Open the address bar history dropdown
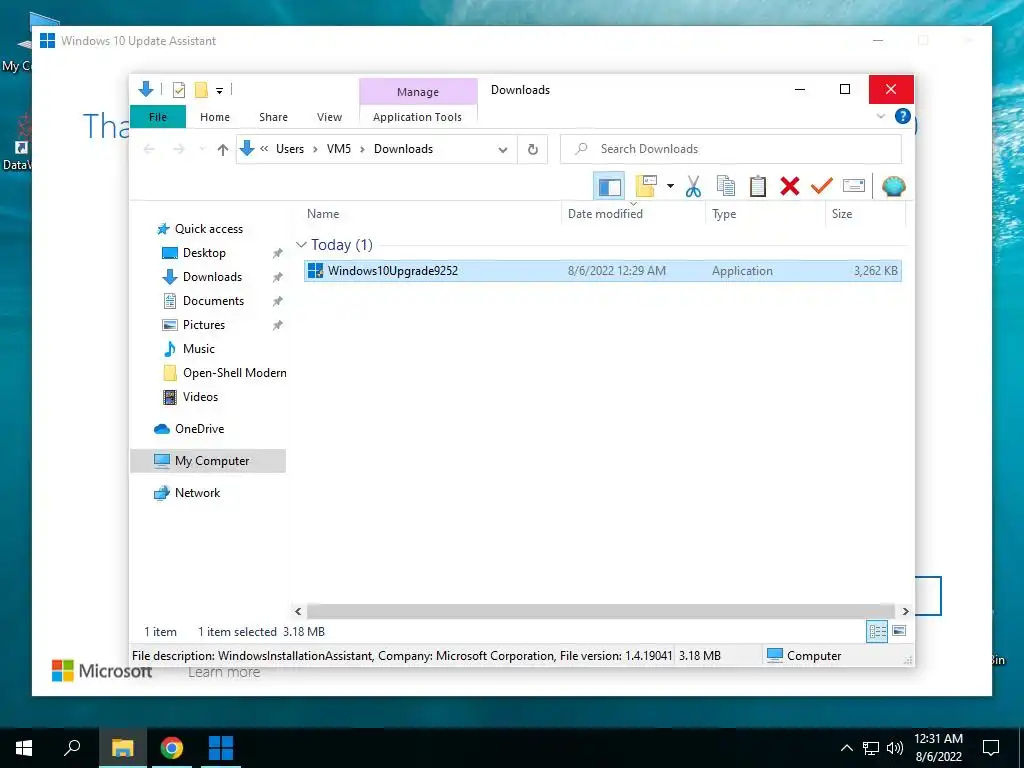Screen dimensions: 1024x768 click(x=503, y=150)
